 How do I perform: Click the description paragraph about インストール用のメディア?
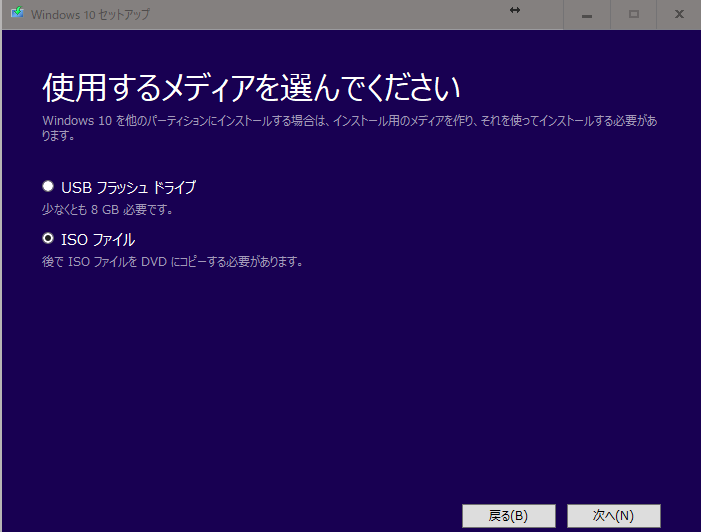(x=350, y=128)
